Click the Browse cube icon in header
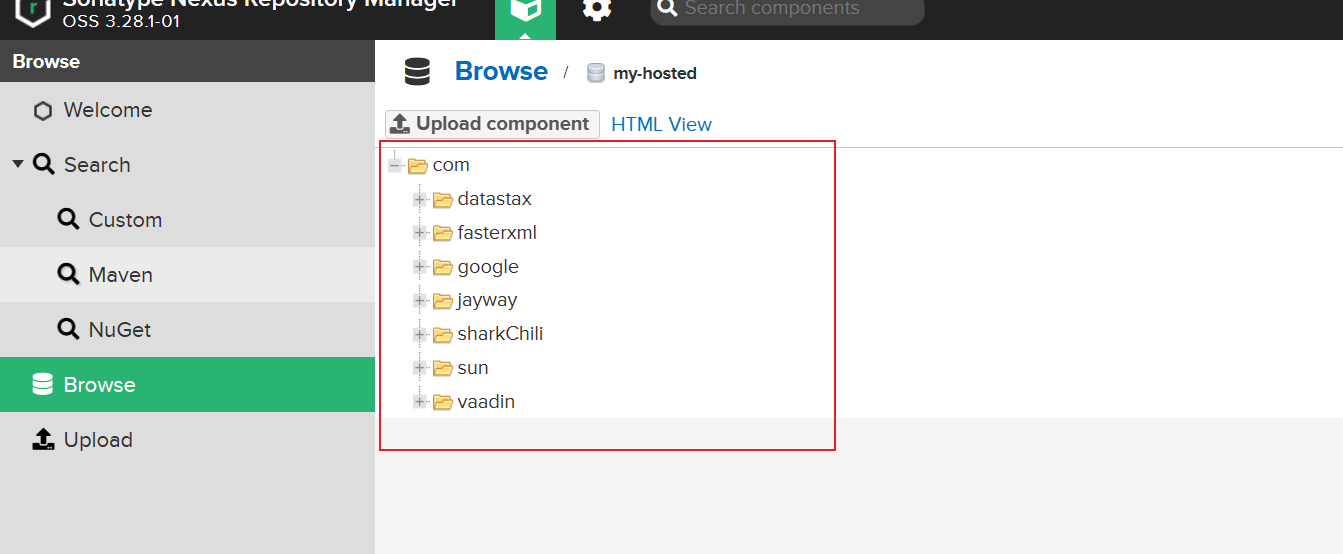Screen dimensions: 1343x554 [525, 10]
